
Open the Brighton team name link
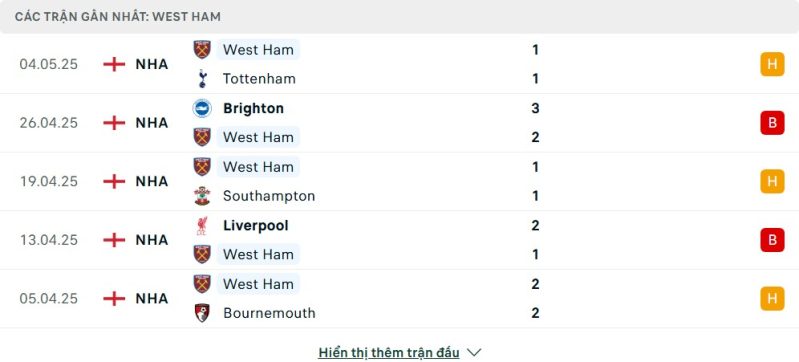[253, 108]
